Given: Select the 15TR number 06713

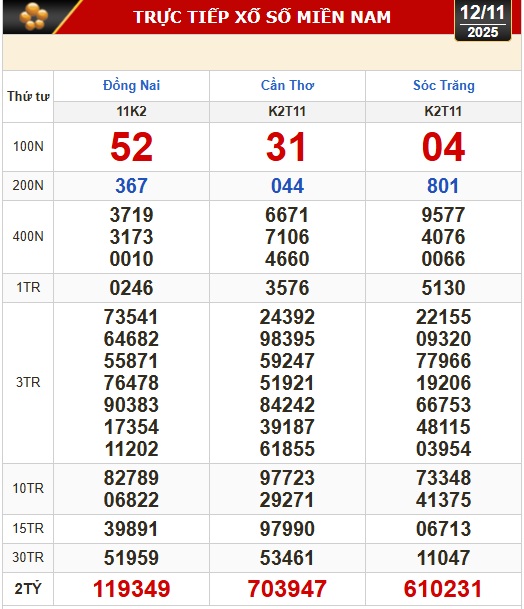Looking at the screenshot, I should [x=443, y=529].
